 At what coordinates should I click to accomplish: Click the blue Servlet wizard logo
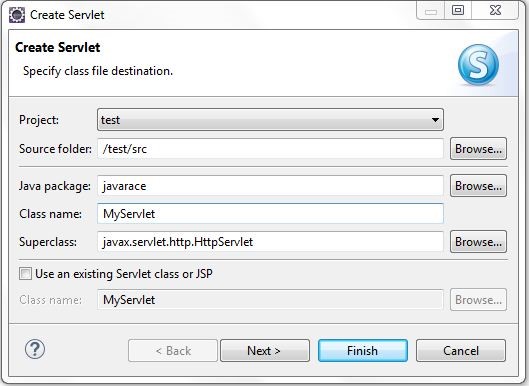478,65
